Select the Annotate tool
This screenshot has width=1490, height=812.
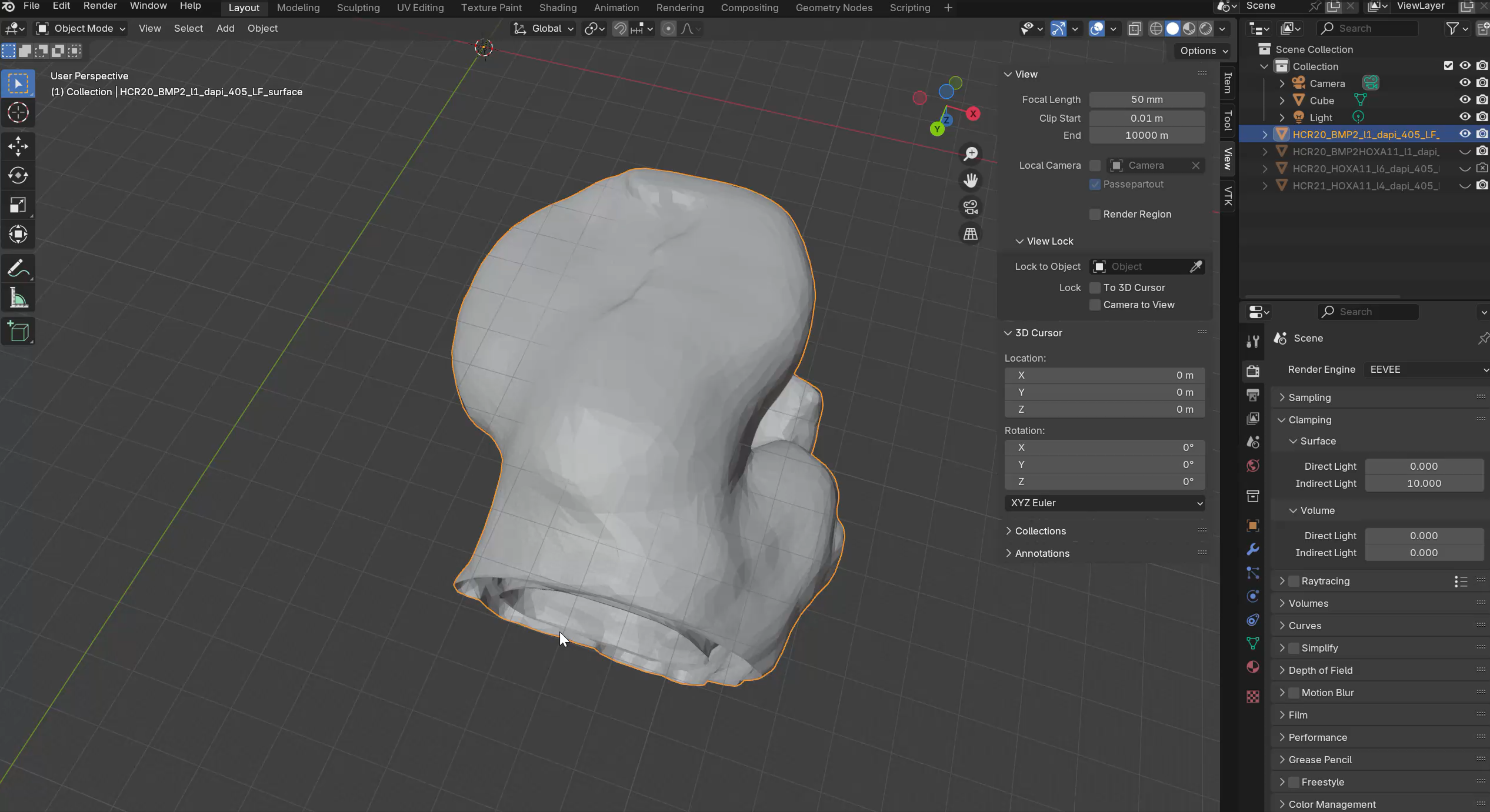(x=18, y=269)
